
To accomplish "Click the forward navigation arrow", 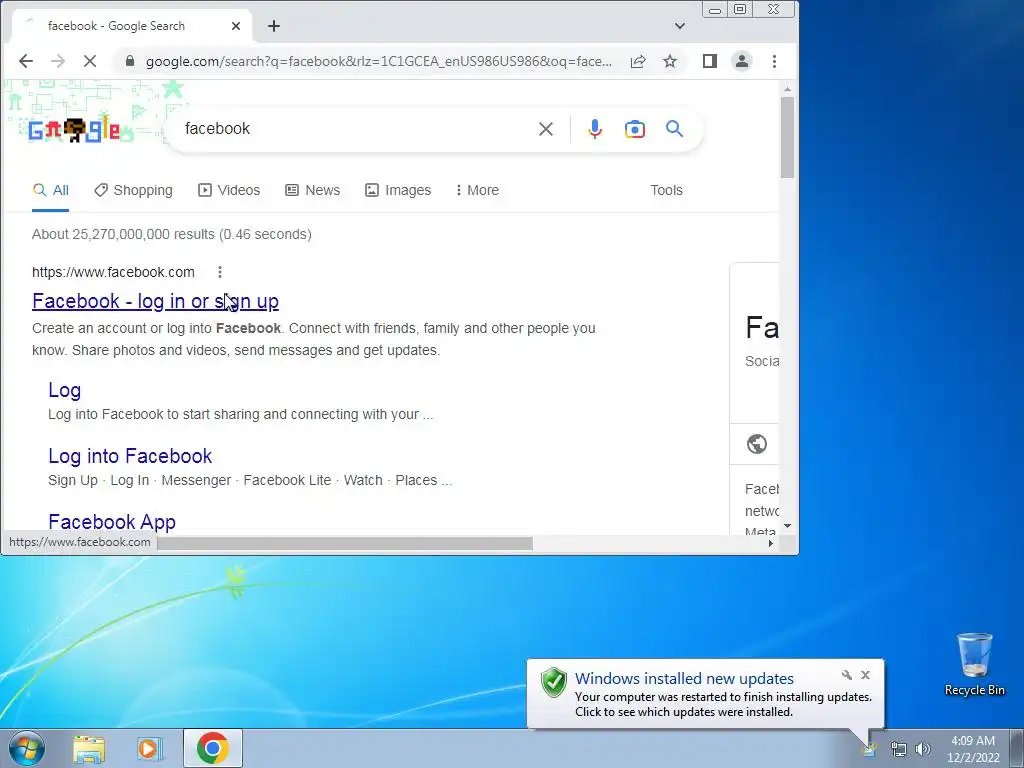I will (58, 61).
